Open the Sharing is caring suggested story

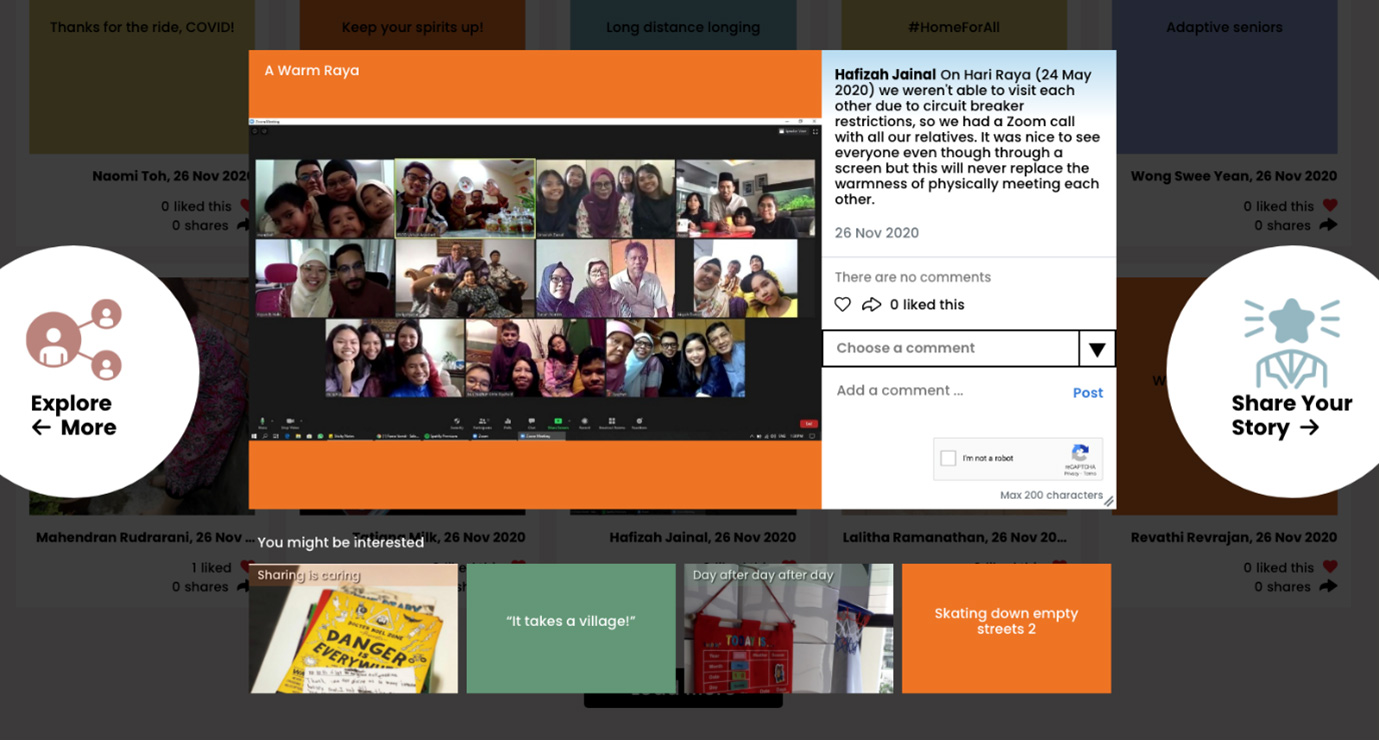click(x=354, y=629)
